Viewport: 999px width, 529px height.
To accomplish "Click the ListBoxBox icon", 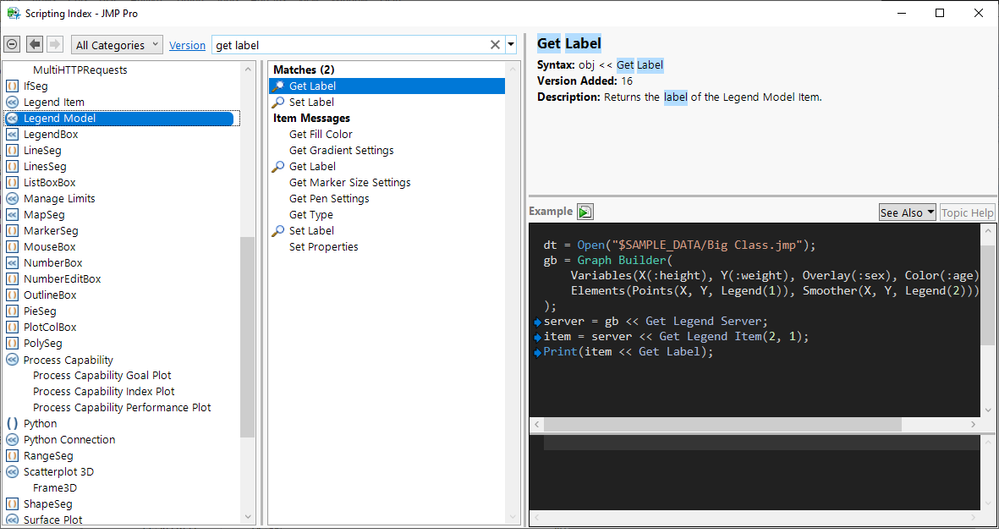I will (12, 182).
